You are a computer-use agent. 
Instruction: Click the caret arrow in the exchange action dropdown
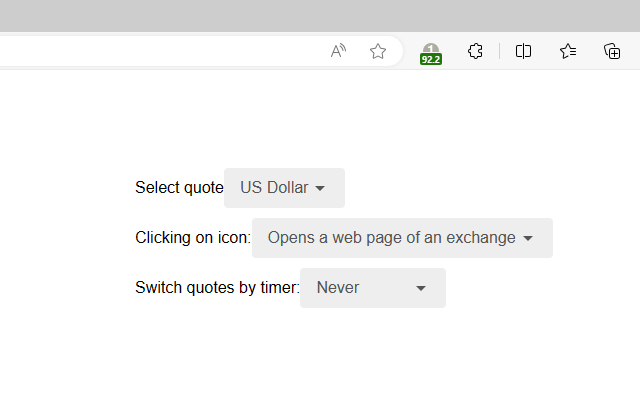(x=528, y=238)
